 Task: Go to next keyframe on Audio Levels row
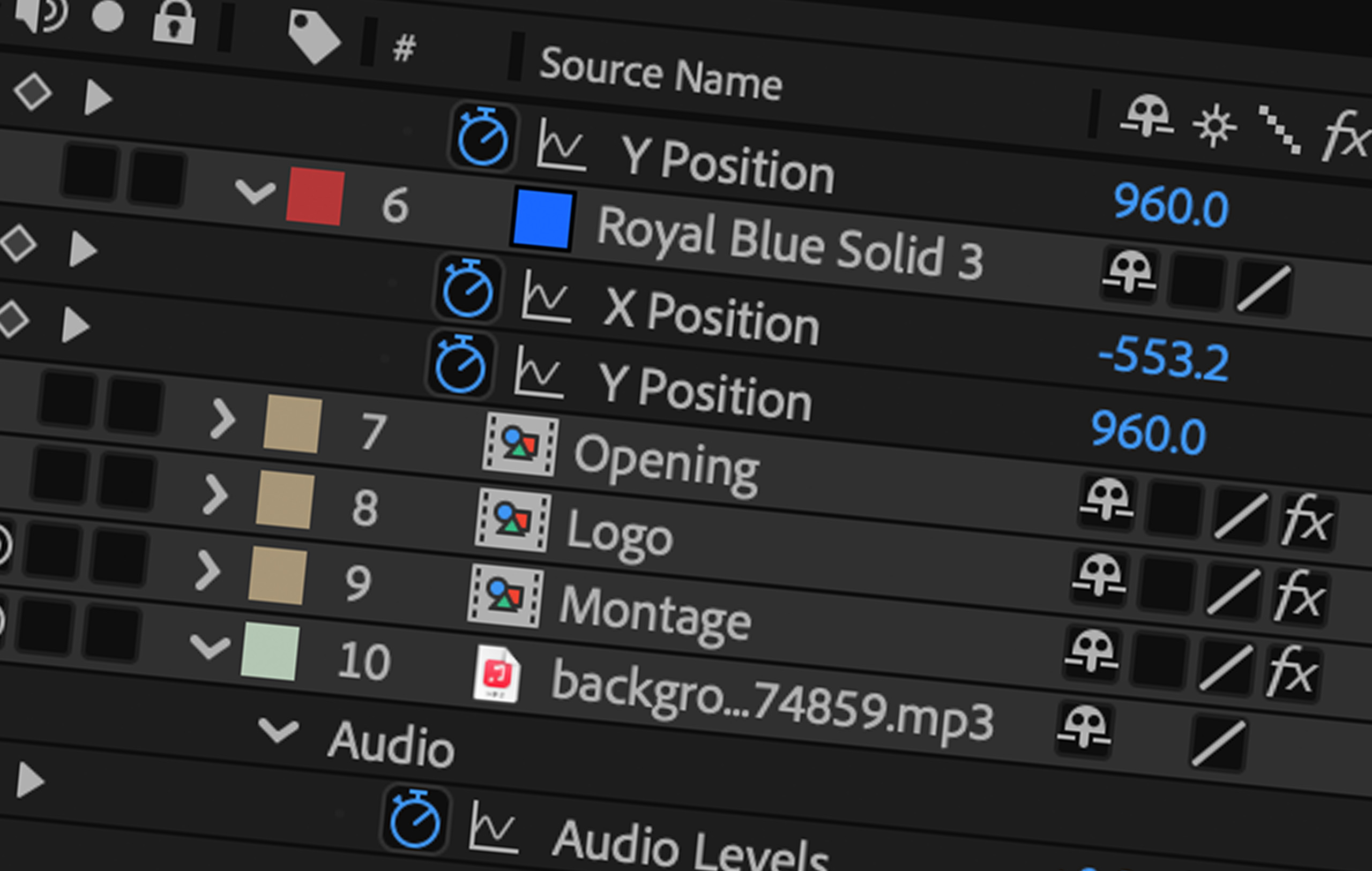(x=30, y=779)
